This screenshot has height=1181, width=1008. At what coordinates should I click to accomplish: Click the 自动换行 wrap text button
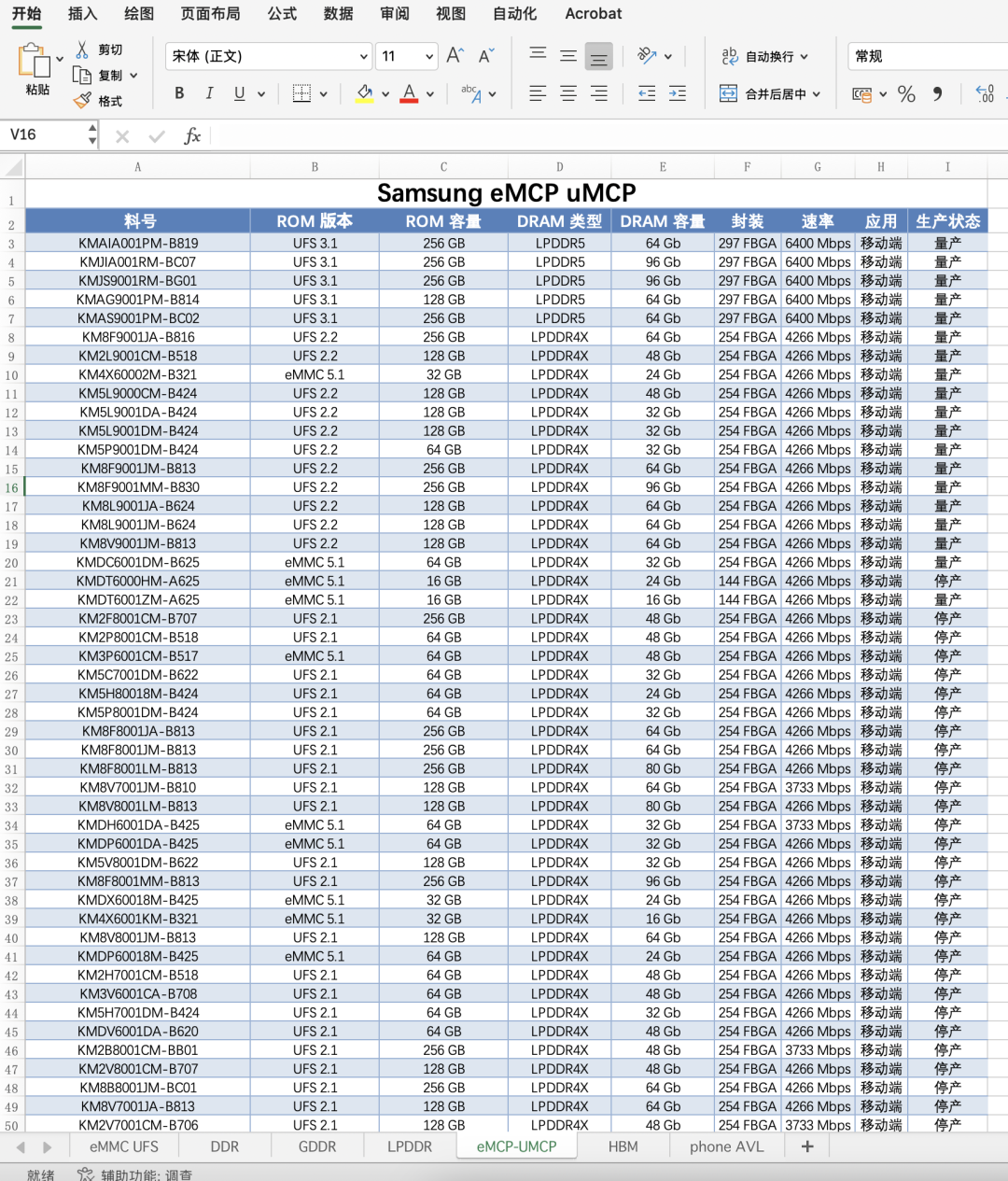tap(764, 56)
